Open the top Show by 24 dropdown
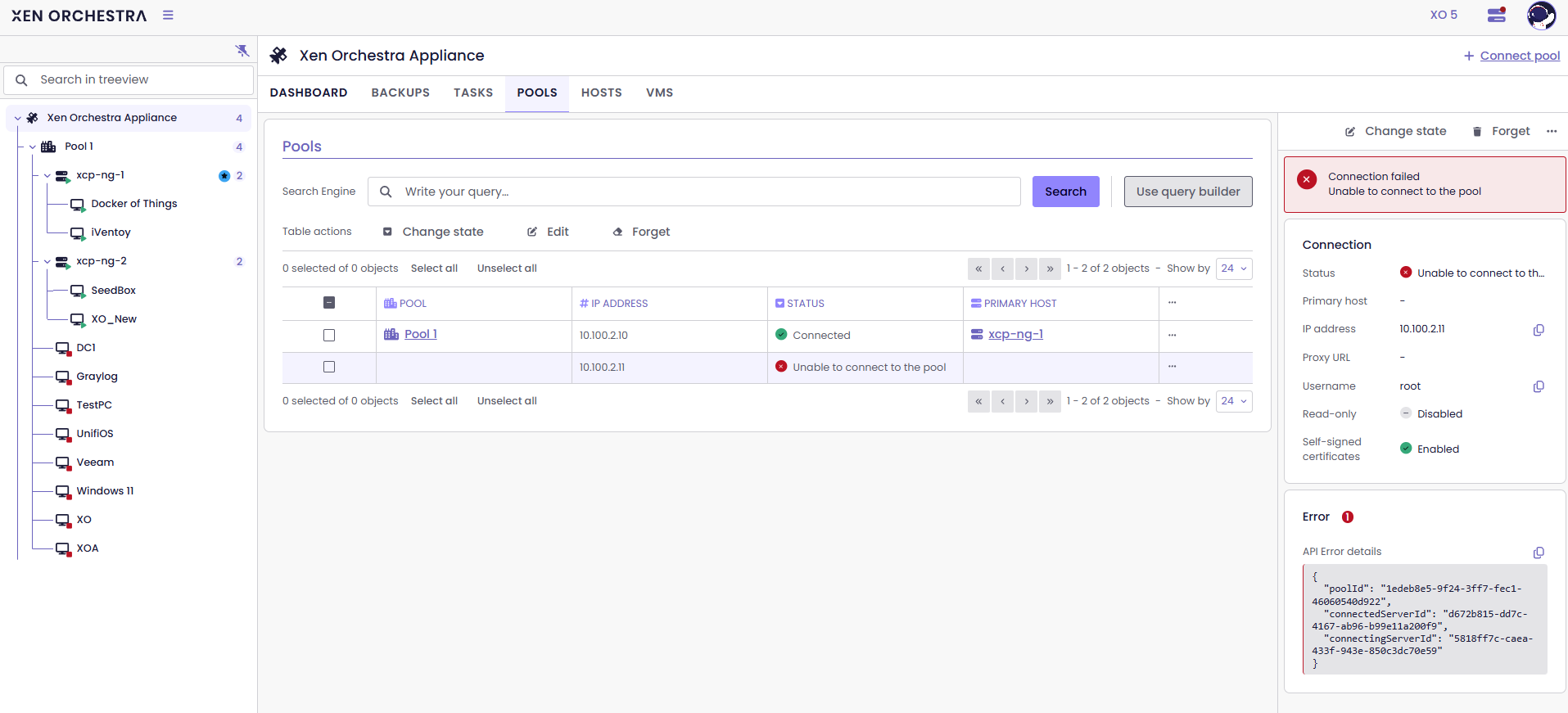The height and width of the screenshot is (713, 1568). click(1234, 269)
